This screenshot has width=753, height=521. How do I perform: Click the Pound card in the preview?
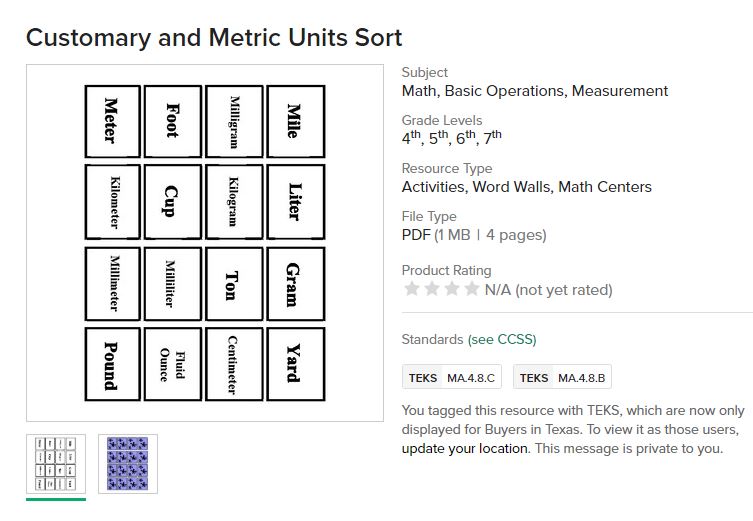[112, 366]
